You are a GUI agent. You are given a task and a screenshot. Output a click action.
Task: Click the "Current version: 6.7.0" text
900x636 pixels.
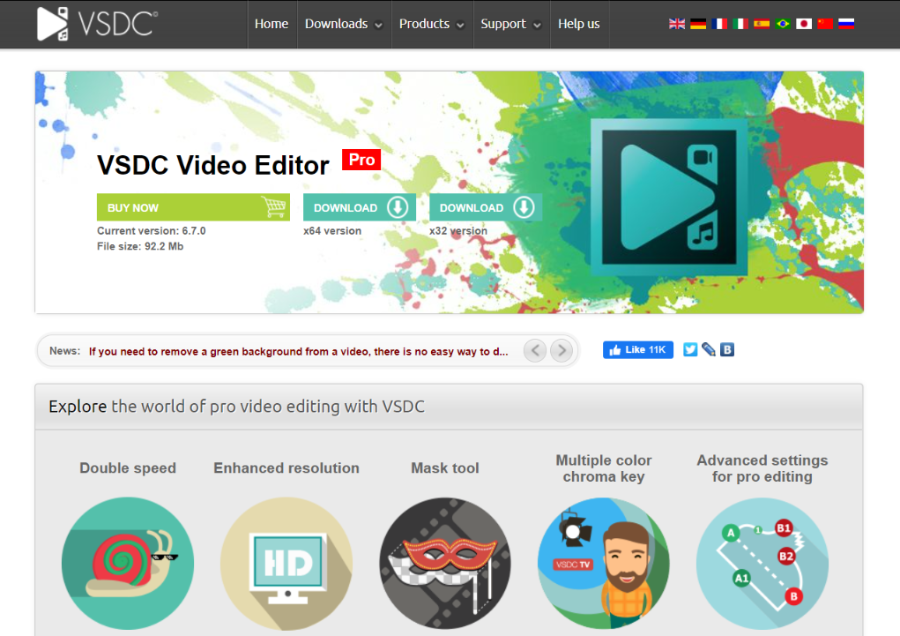click(152, 231)
